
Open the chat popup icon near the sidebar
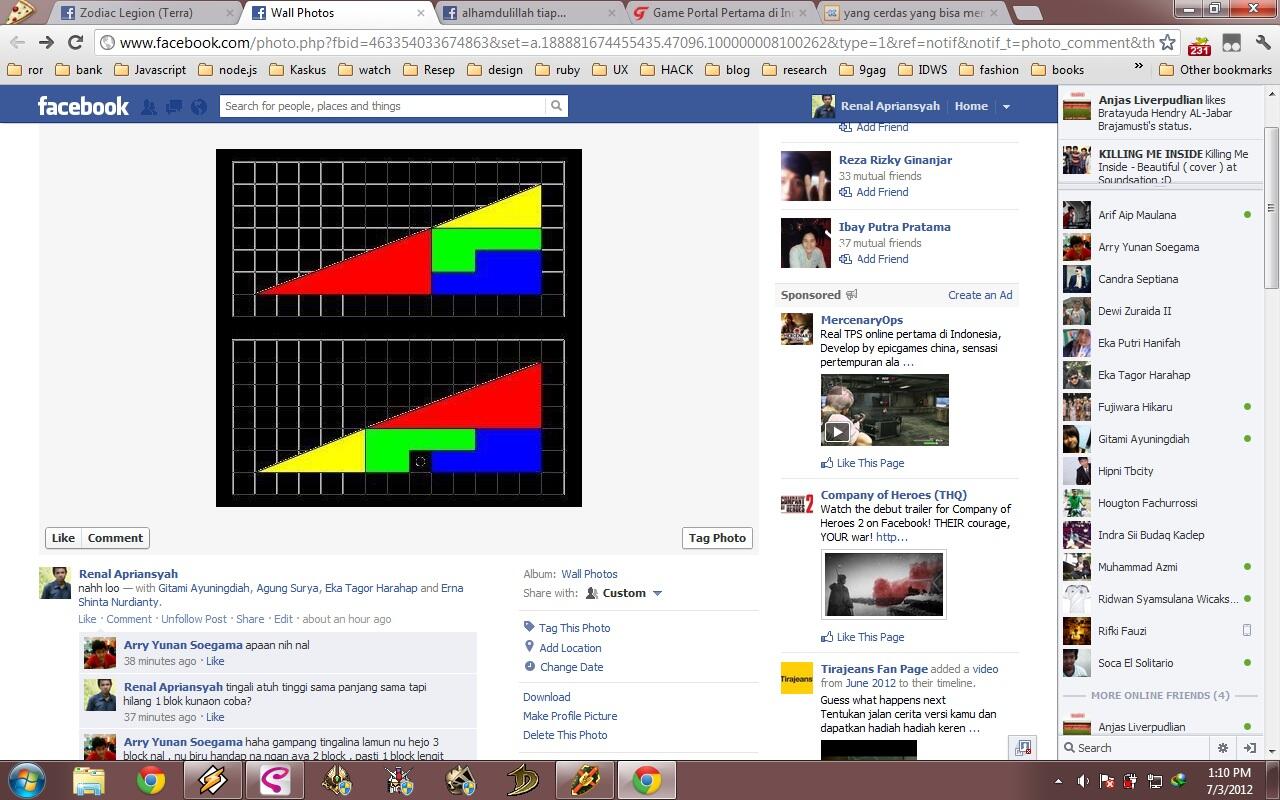pos(1022,747)
